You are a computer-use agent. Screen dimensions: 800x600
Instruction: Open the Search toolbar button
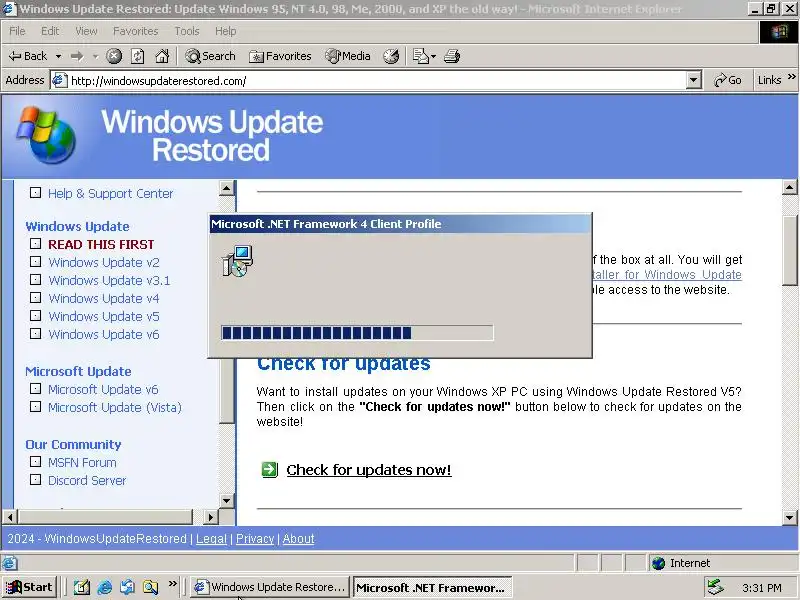[x=210, y=56]
